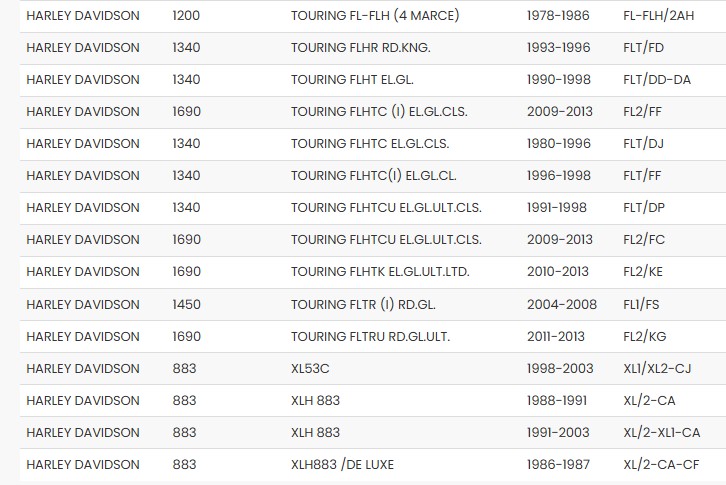The height and width of the screenshot is (485, 726).
Task: Click the XL53C model cell
Action: click(310, 368)
